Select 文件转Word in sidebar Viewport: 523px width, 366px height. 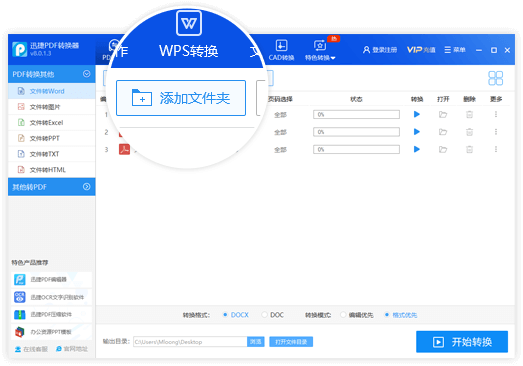(52, 91)
